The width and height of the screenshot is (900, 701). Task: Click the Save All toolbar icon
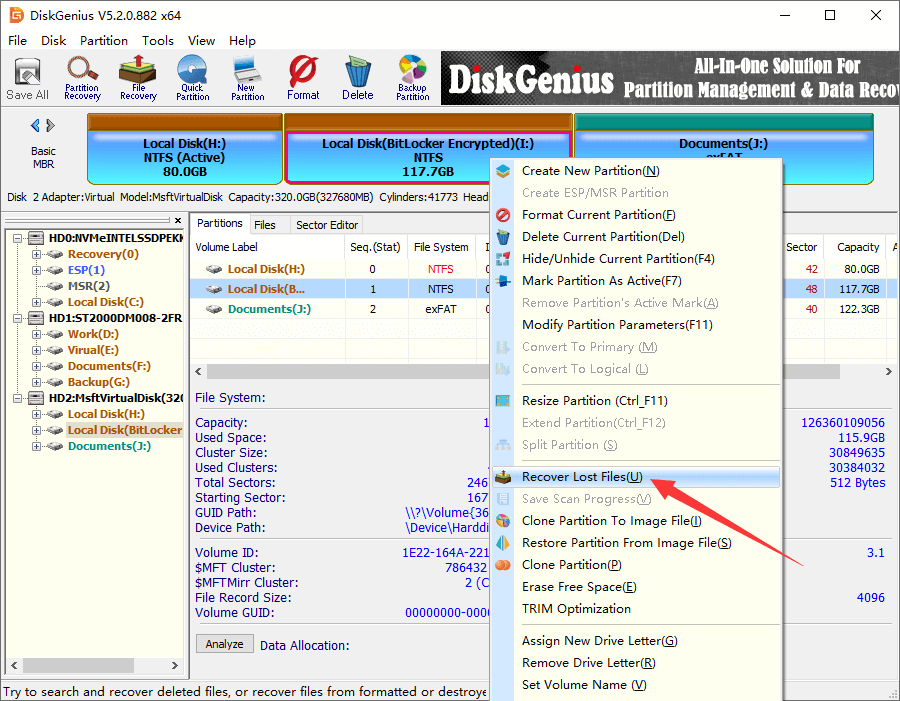27,79
